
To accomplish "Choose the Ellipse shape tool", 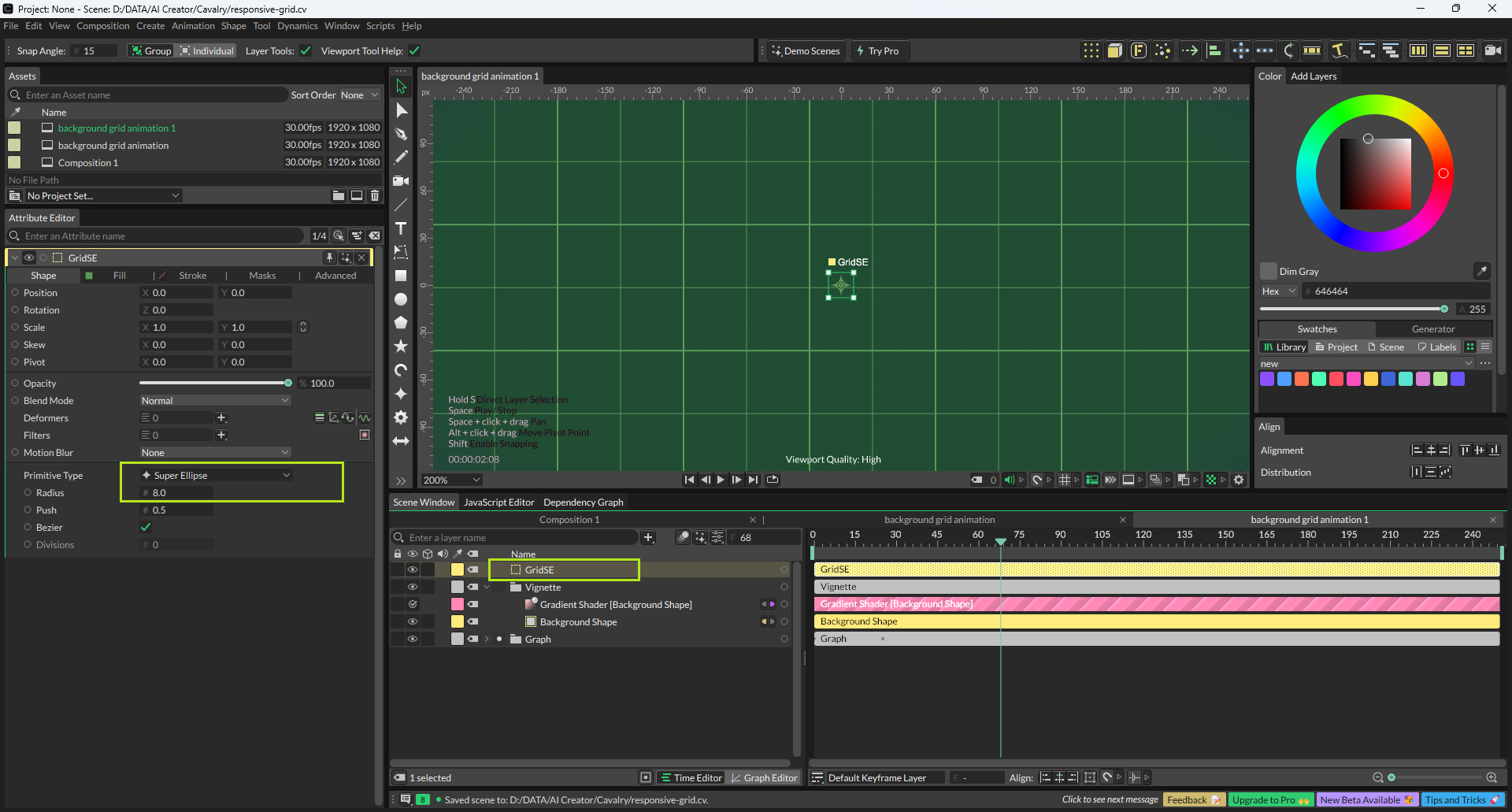I will click(x=401, y=299).
